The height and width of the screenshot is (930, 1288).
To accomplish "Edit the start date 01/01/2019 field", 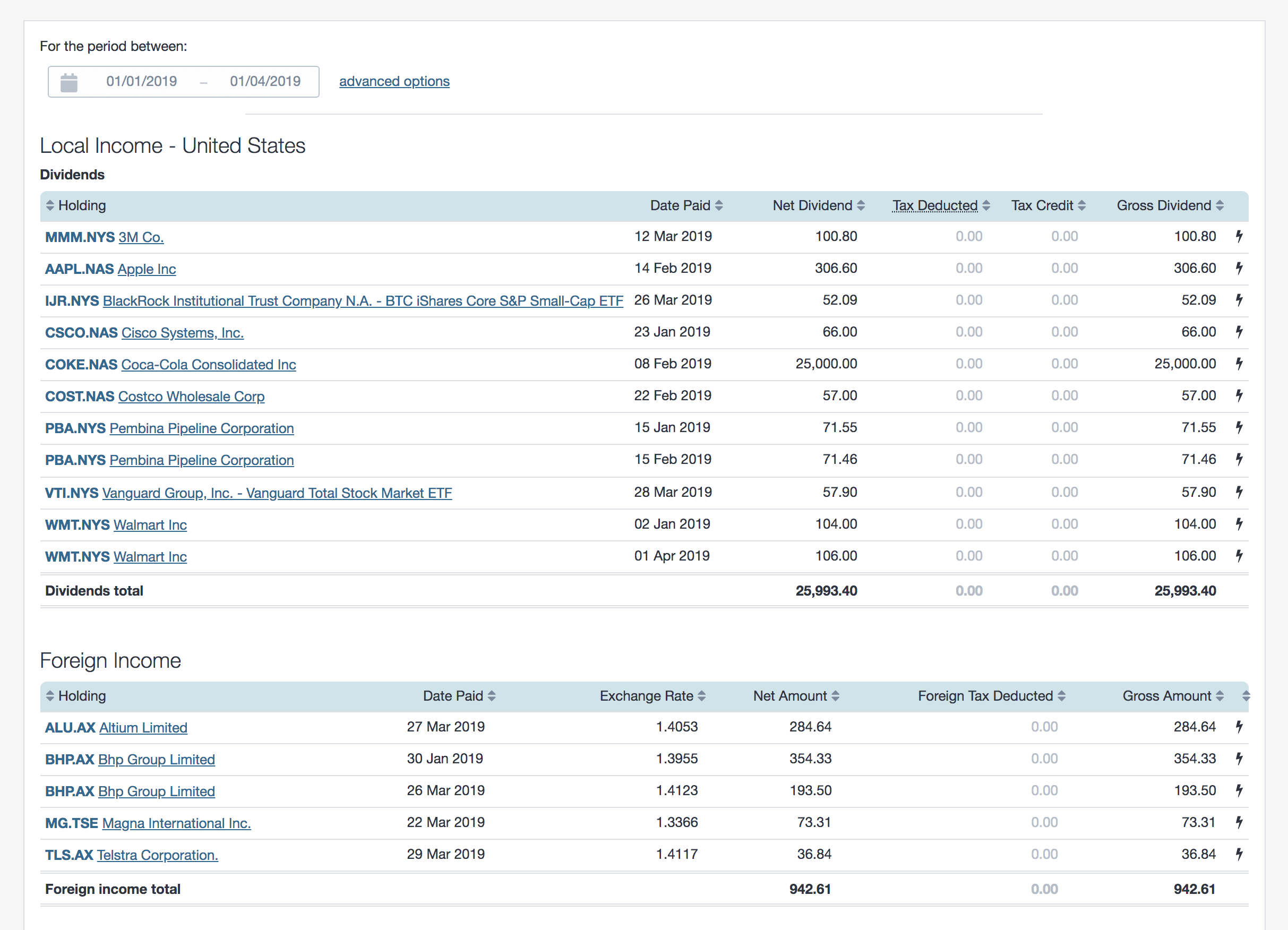I will (x=141, y=82).
